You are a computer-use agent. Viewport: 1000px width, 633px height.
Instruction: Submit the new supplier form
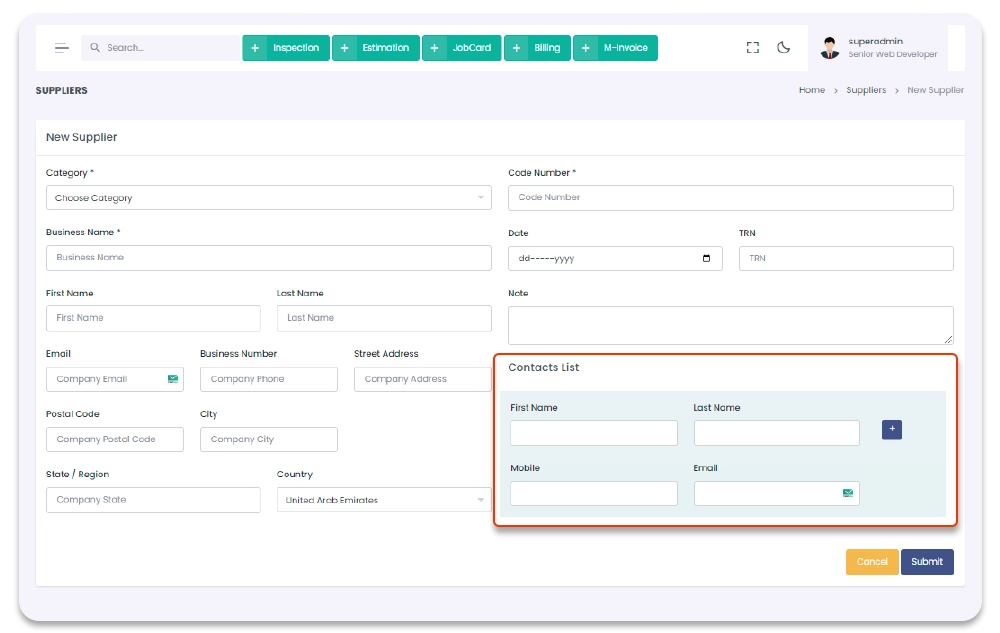[927, 562]
